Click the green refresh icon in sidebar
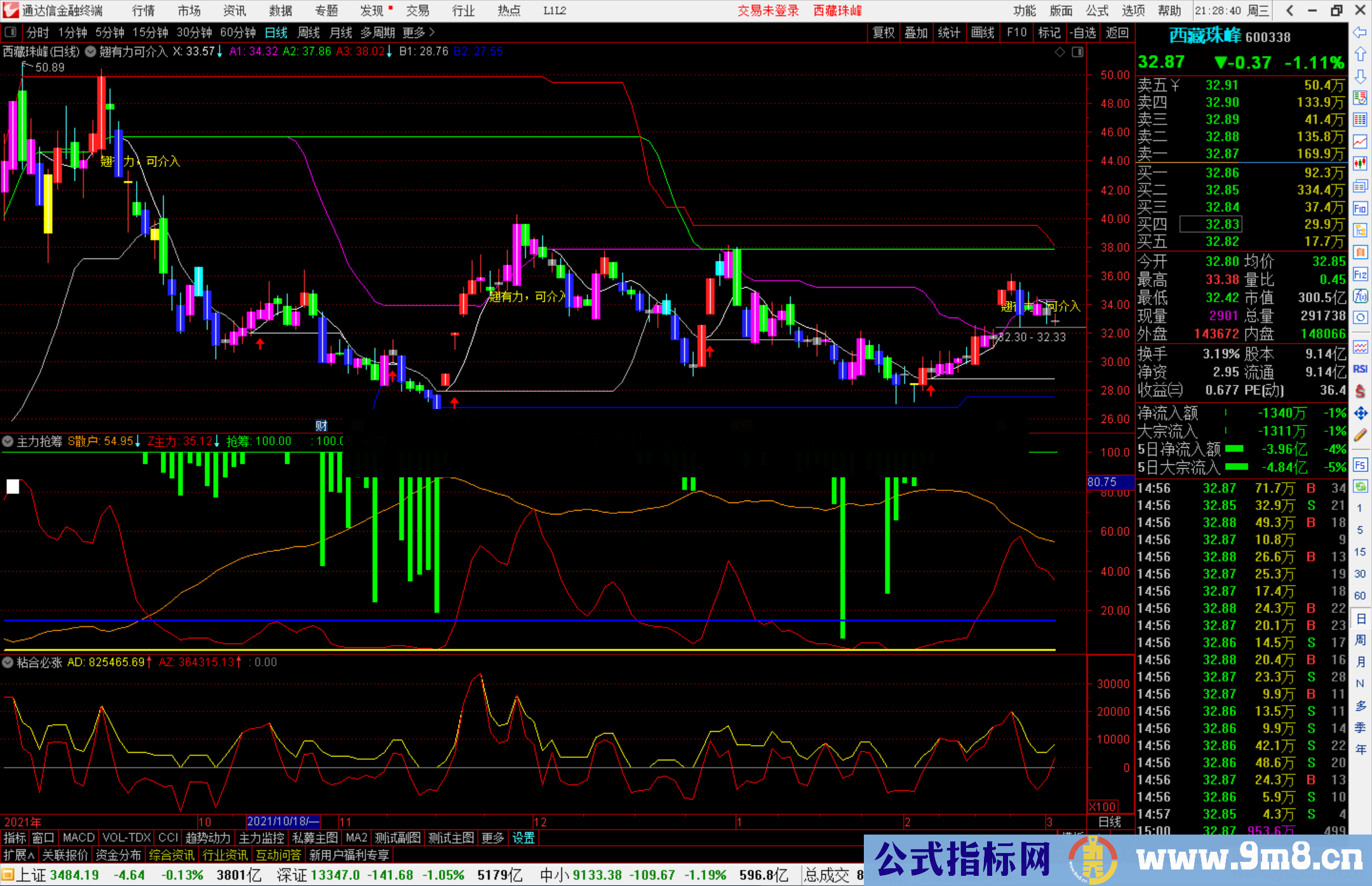The image size is (1372, 886). coord(1360,487)
